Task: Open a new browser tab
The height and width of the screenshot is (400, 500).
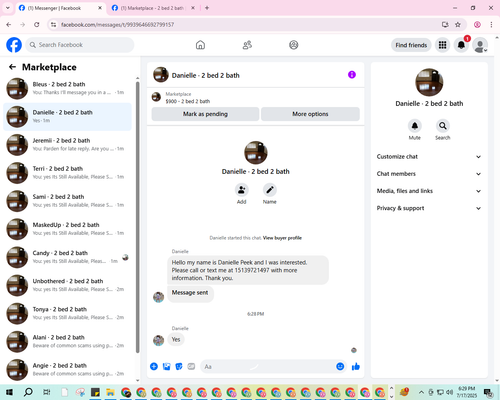Action: pyautogui.click(x=207, y=8)
